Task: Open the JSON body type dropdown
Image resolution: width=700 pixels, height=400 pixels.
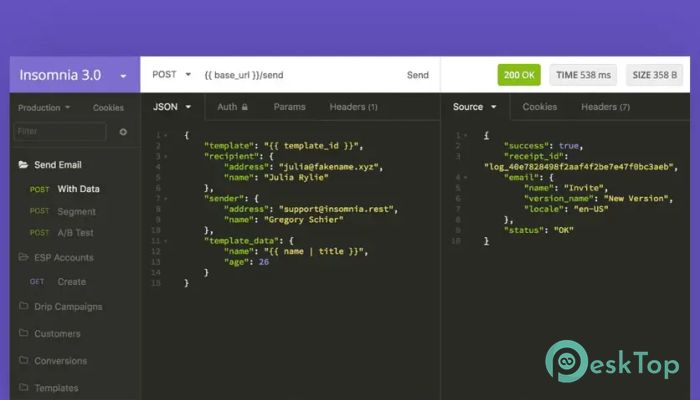Action: click(x=172, y=107)
